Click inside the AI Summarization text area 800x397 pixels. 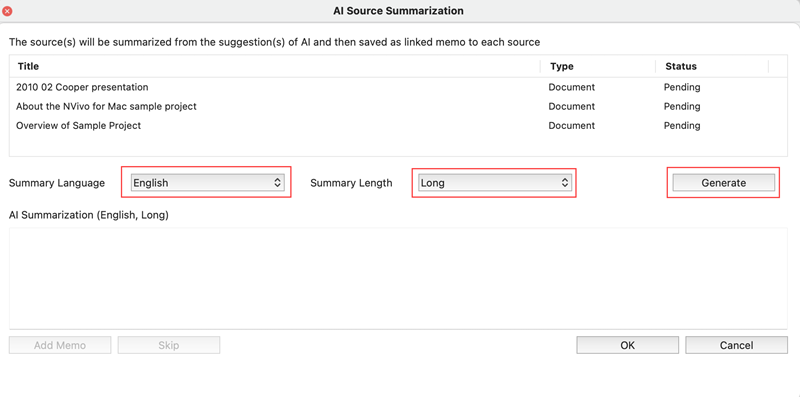pyautogui.click(x=398, y=278)
